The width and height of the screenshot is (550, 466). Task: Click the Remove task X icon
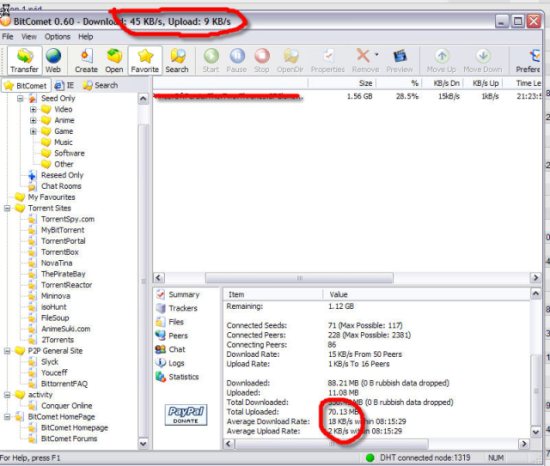point(363,56)
